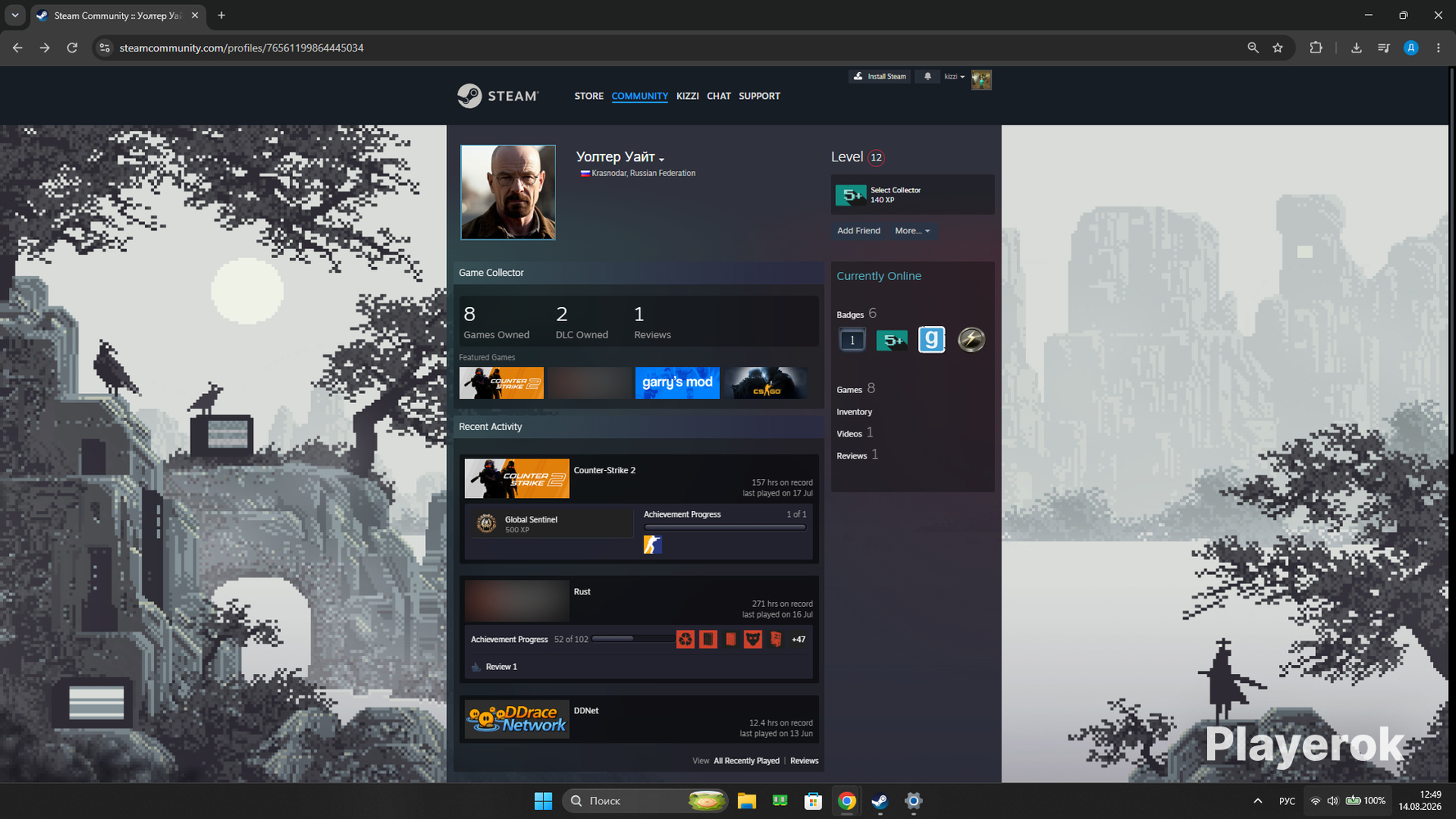Open the DDNet game title link
Screen dimensions: 1456x819
point(586,711)
